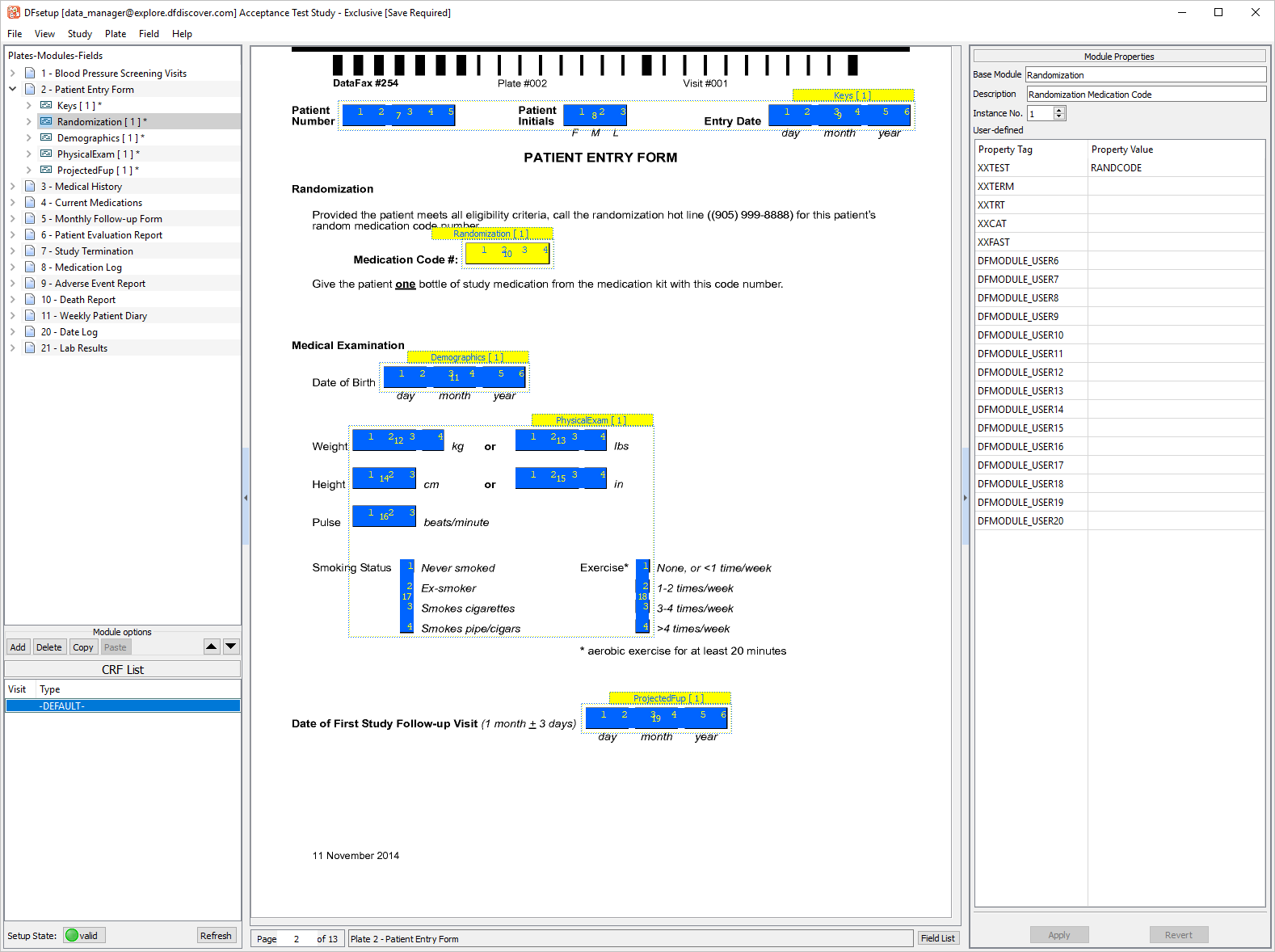Click the move module down arrow button
The image size is (1275, 952).
tap(231, 647)
